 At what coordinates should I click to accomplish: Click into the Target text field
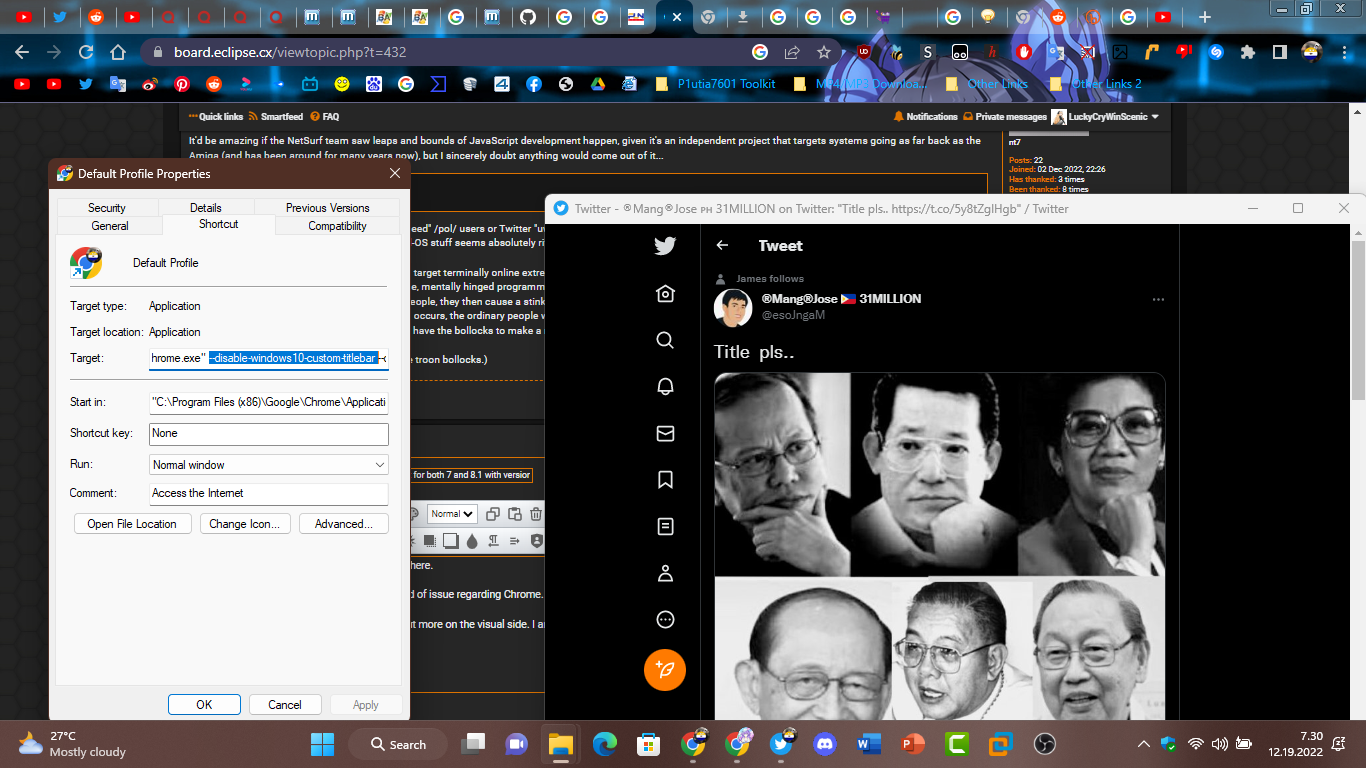[268, 358]
